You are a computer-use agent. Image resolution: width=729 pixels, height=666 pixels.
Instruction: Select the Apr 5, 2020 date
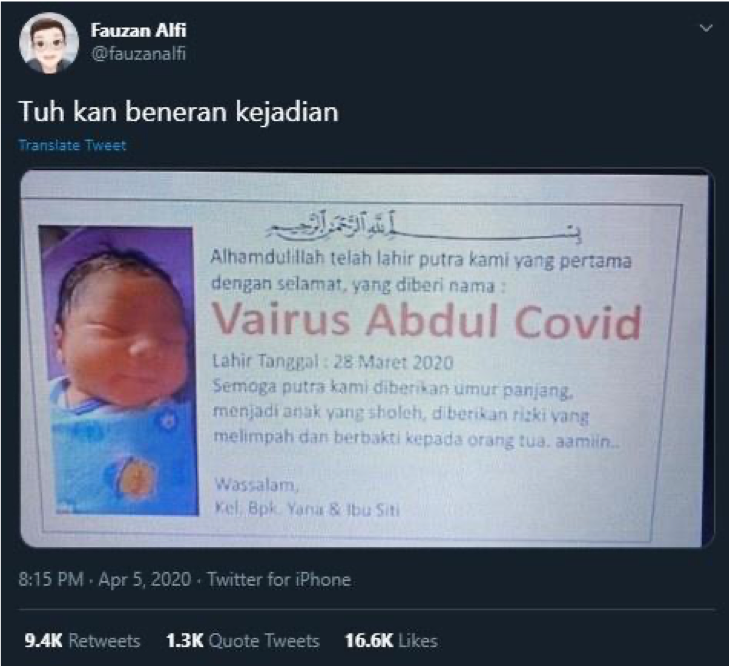coord(145,579)
